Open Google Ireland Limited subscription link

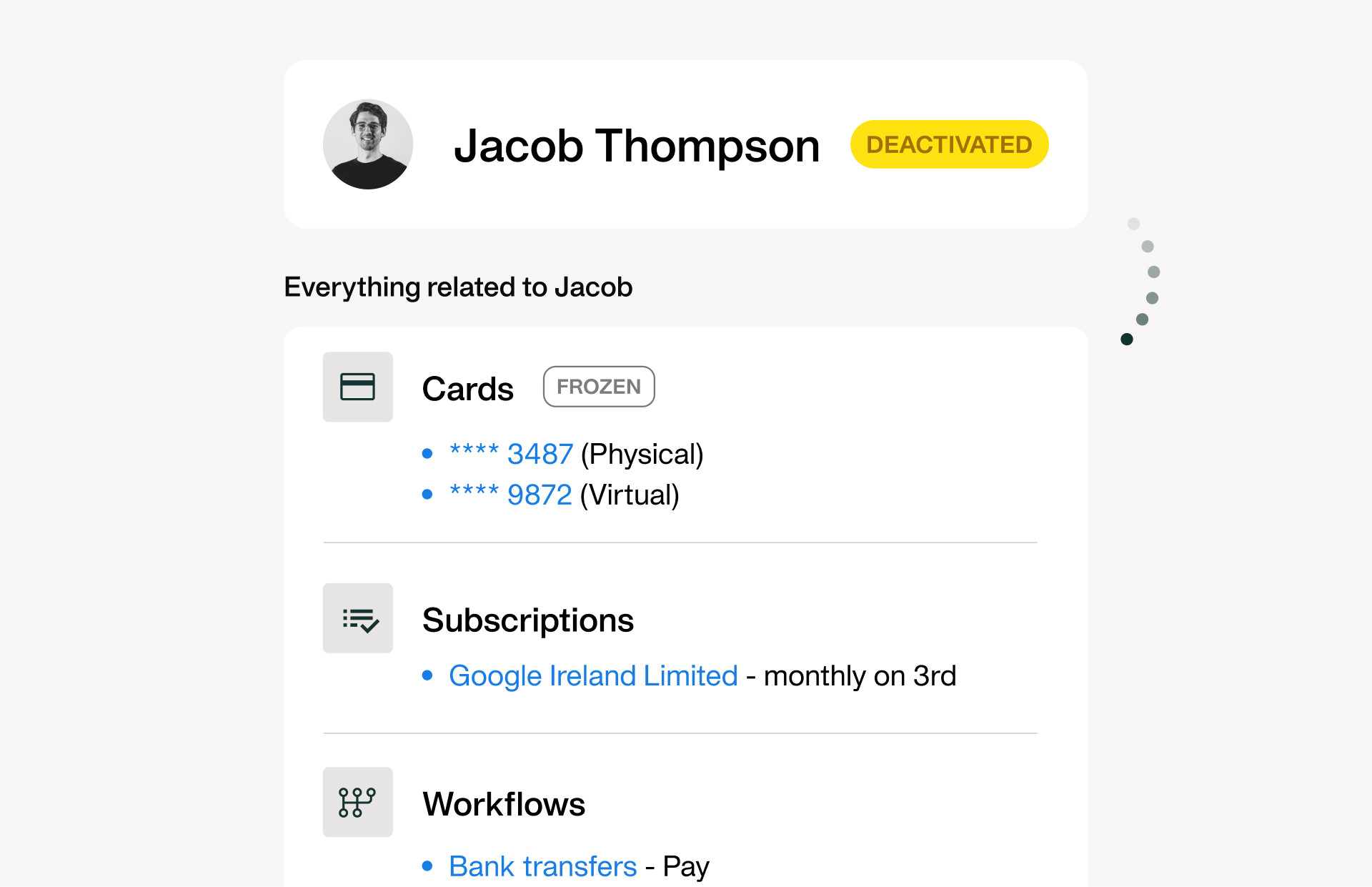pos(593,675)
